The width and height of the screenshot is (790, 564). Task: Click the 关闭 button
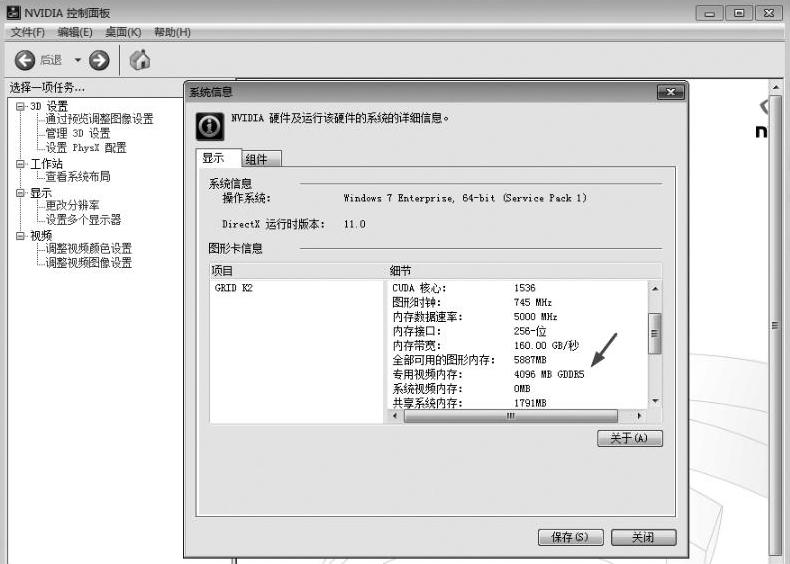pos(643,537)
